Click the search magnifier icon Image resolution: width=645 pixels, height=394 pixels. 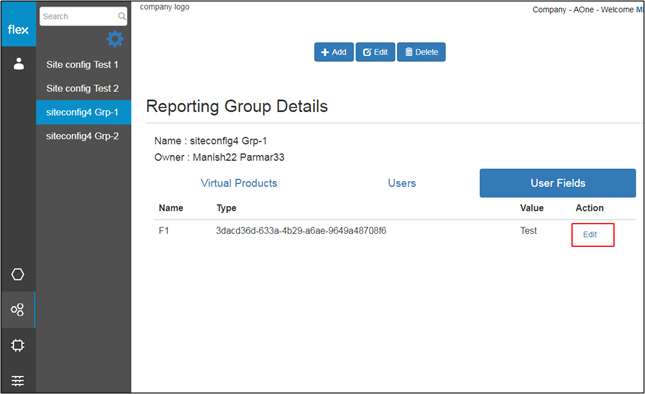pos(122,16)
